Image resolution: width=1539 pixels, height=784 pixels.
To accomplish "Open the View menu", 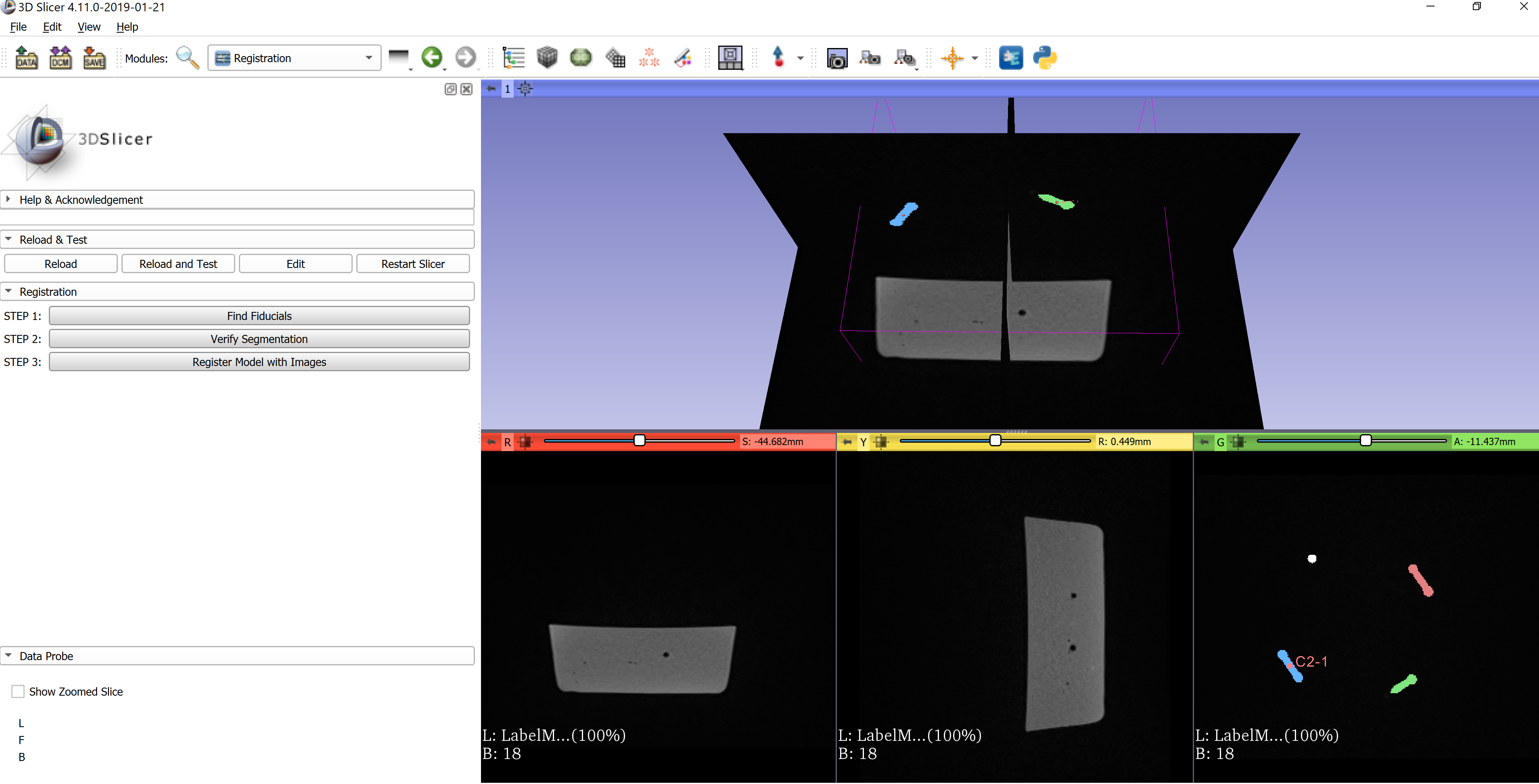I will pos(88,27).
